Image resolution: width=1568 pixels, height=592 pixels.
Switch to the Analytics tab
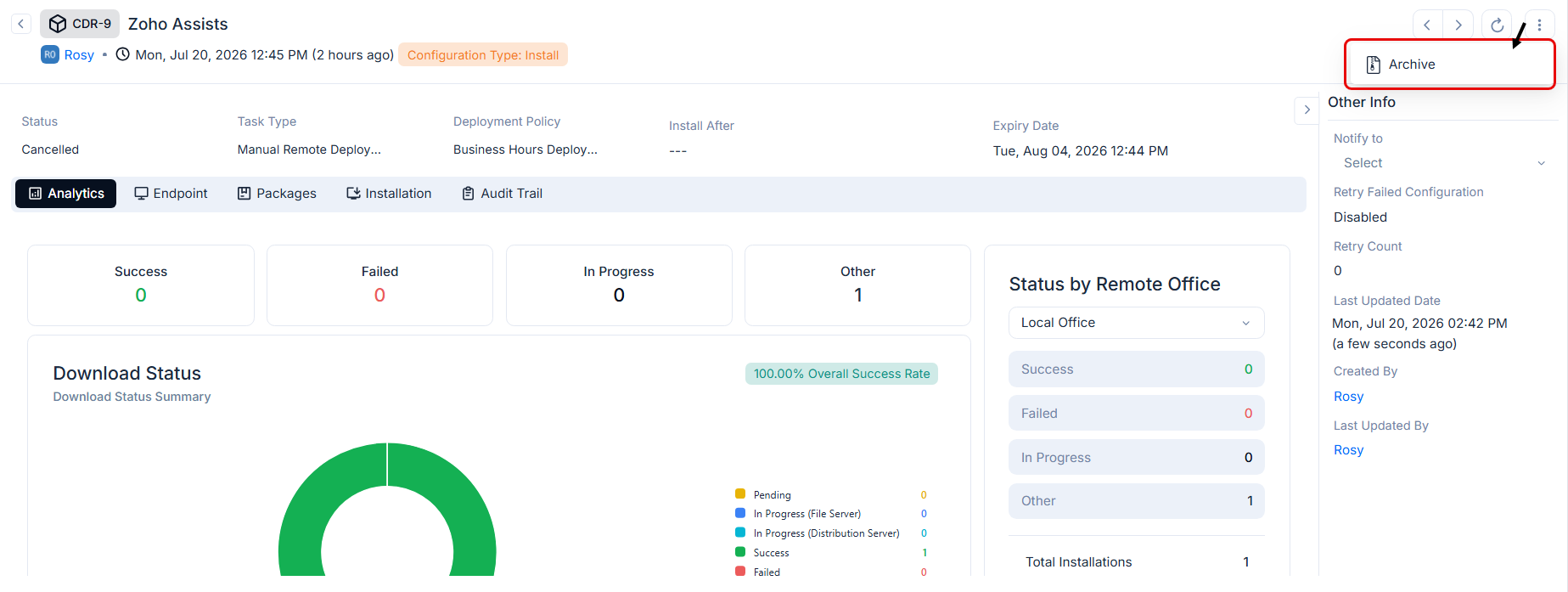click(x=66, y=194)
